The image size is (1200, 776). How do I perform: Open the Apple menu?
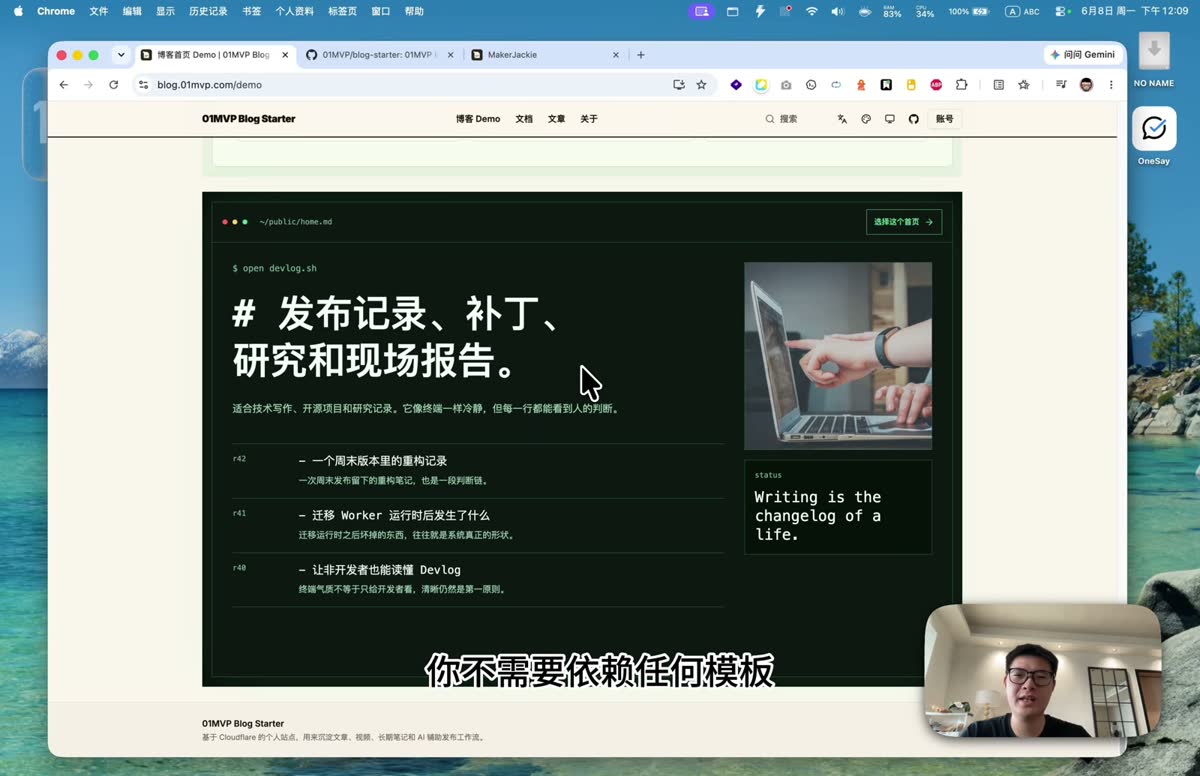[x=18, y=11]
